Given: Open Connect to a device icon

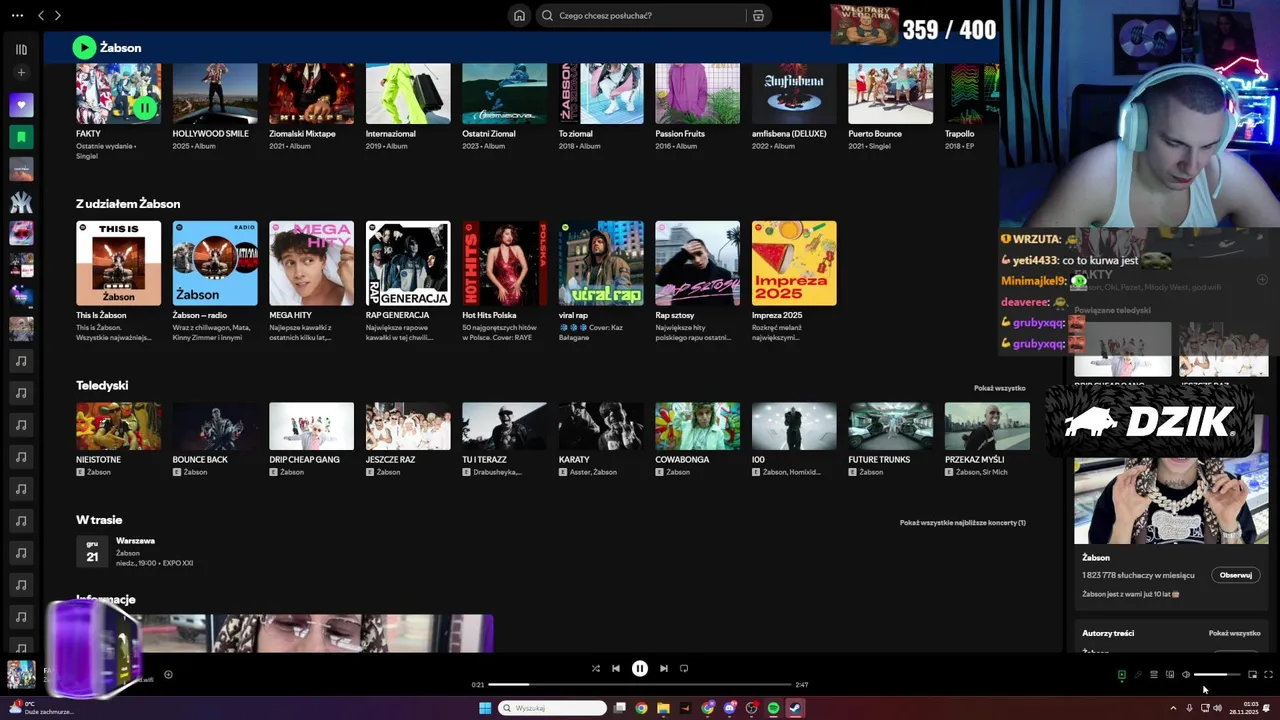Looking at the screenshot, I should [x=1170, y=674].
